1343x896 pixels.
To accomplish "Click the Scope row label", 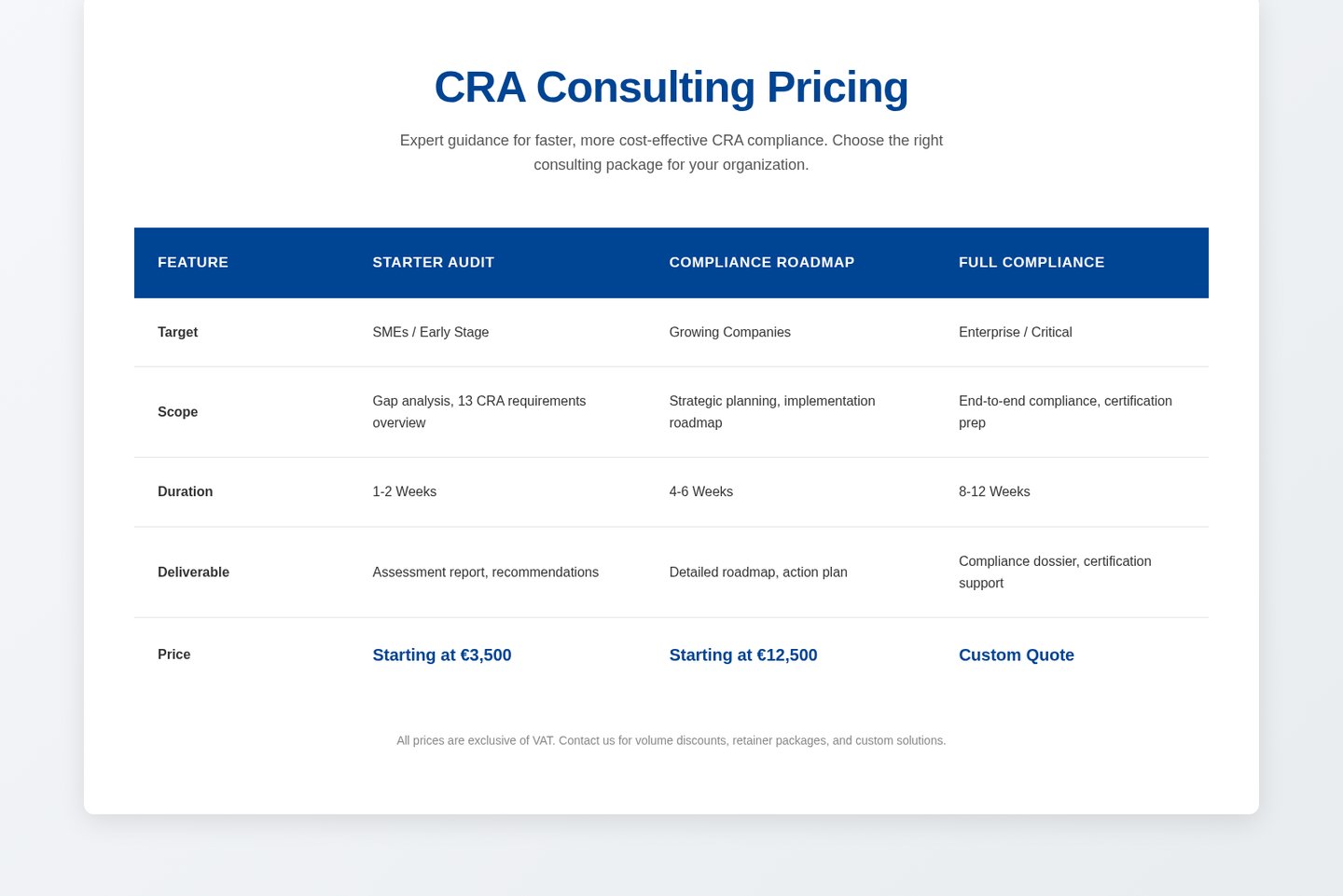I will pos(177,412).
